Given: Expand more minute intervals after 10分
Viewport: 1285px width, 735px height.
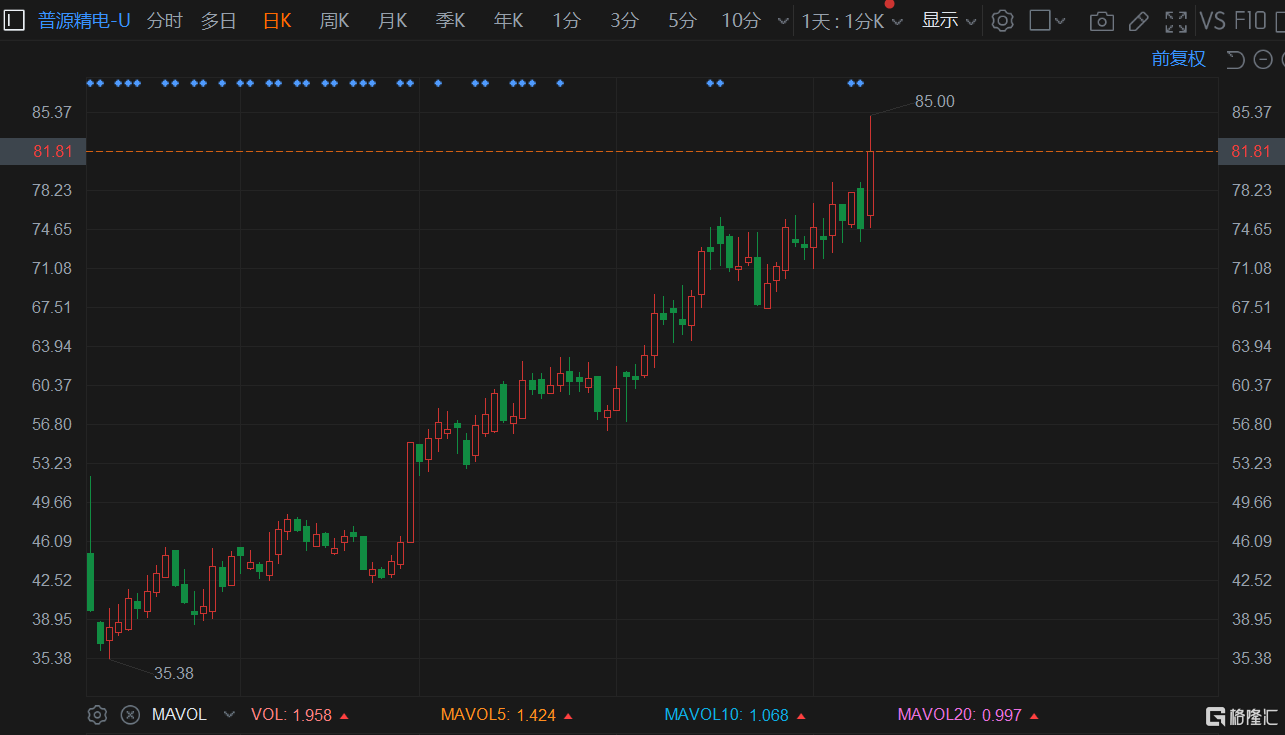Looking at the screenshot, I should click(782, 21).
